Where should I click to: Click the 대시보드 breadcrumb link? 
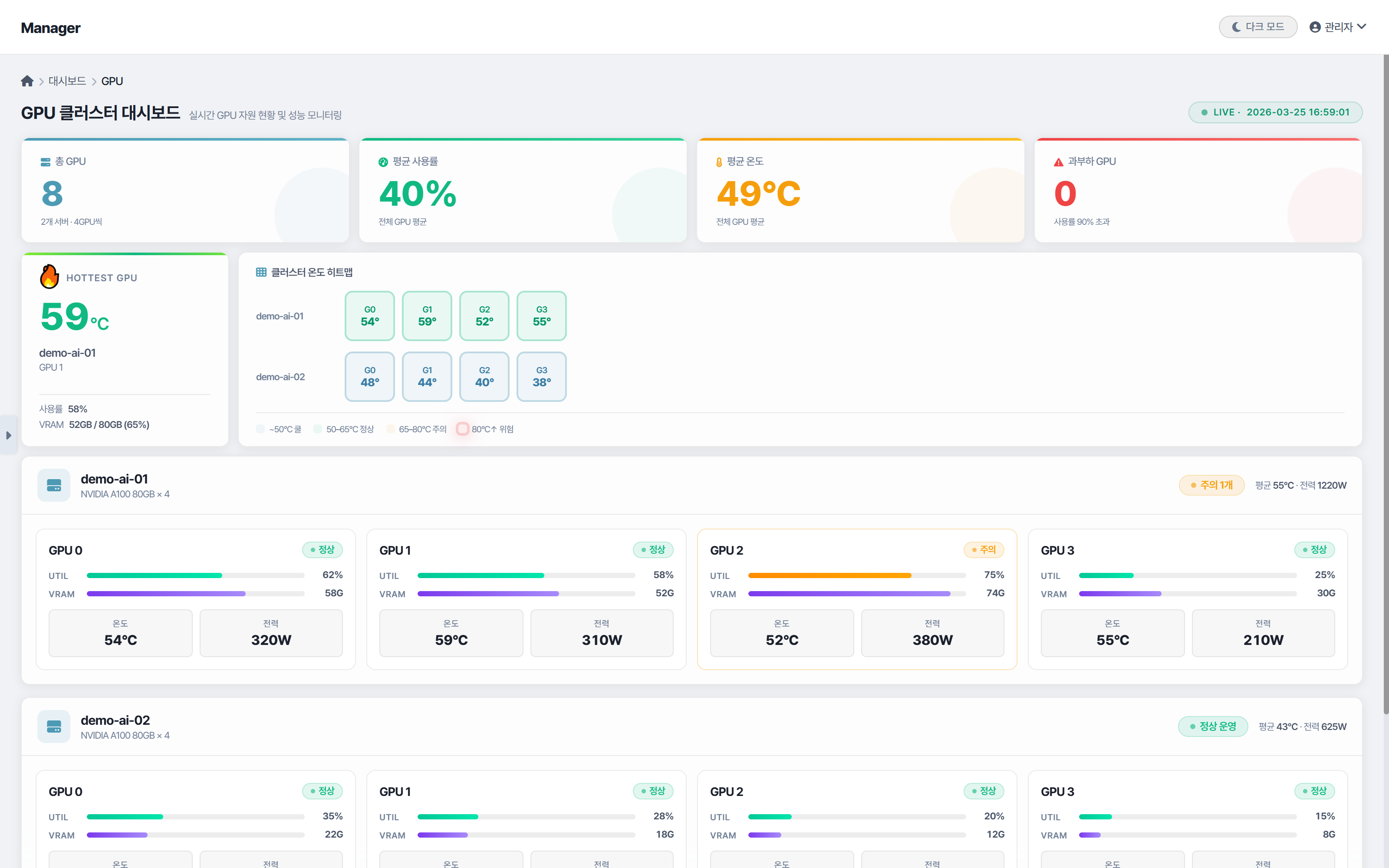click(x=66, y=81)
